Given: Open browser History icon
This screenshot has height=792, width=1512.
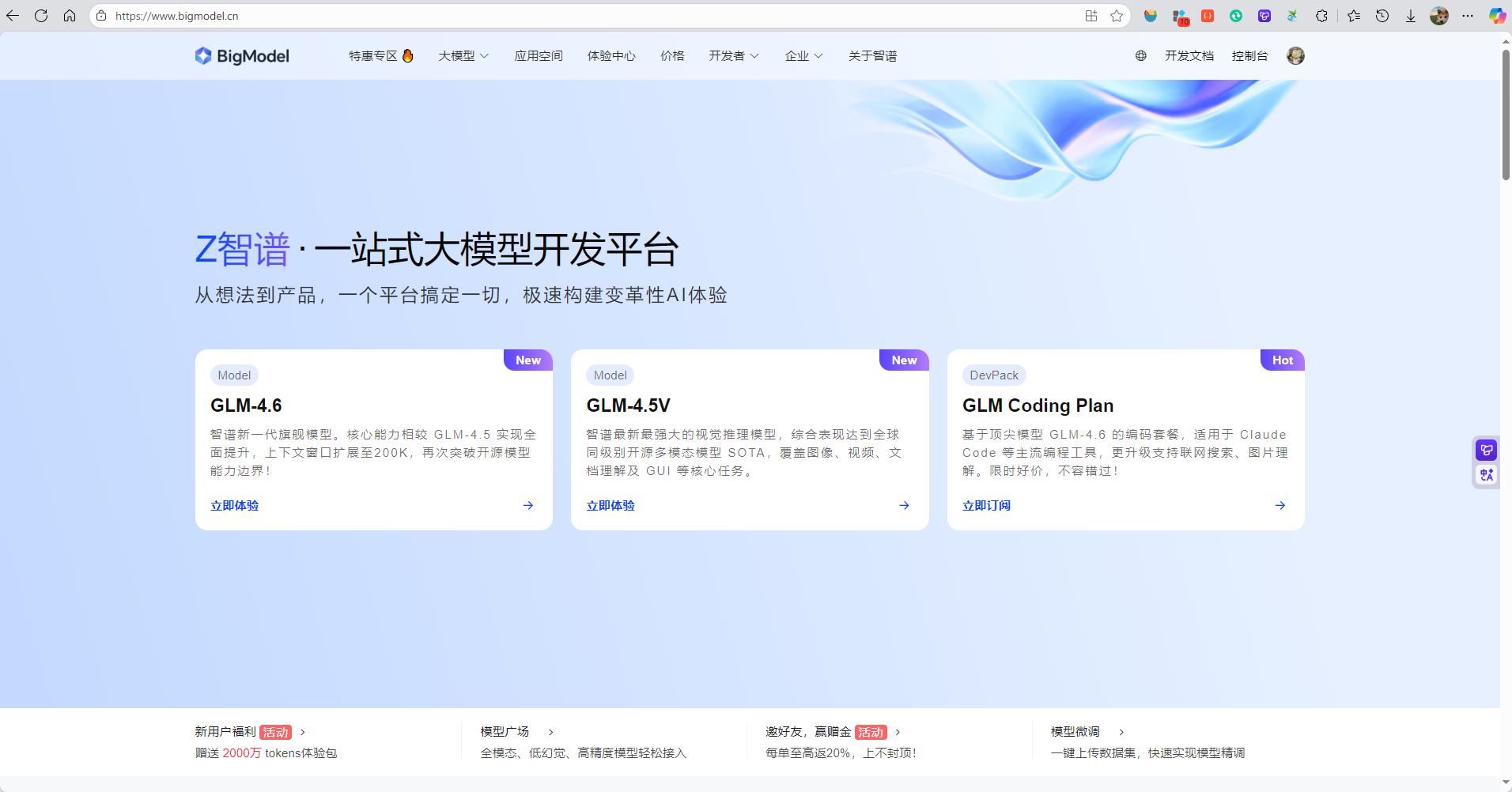Looking at the screenshot, I should [x=1384, y=15].
